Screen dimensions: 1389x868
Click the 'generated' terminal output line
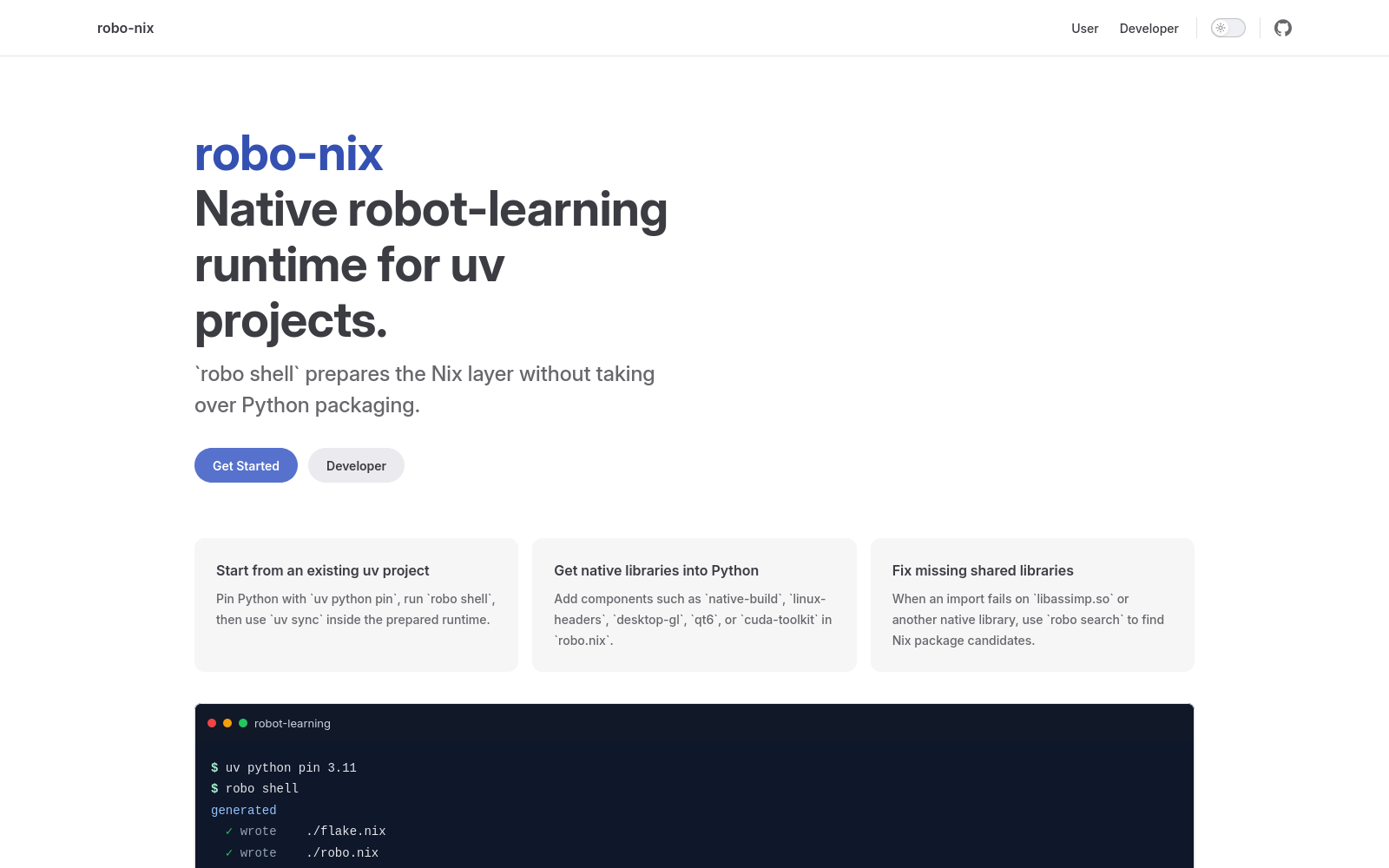[x=244, y=810]
